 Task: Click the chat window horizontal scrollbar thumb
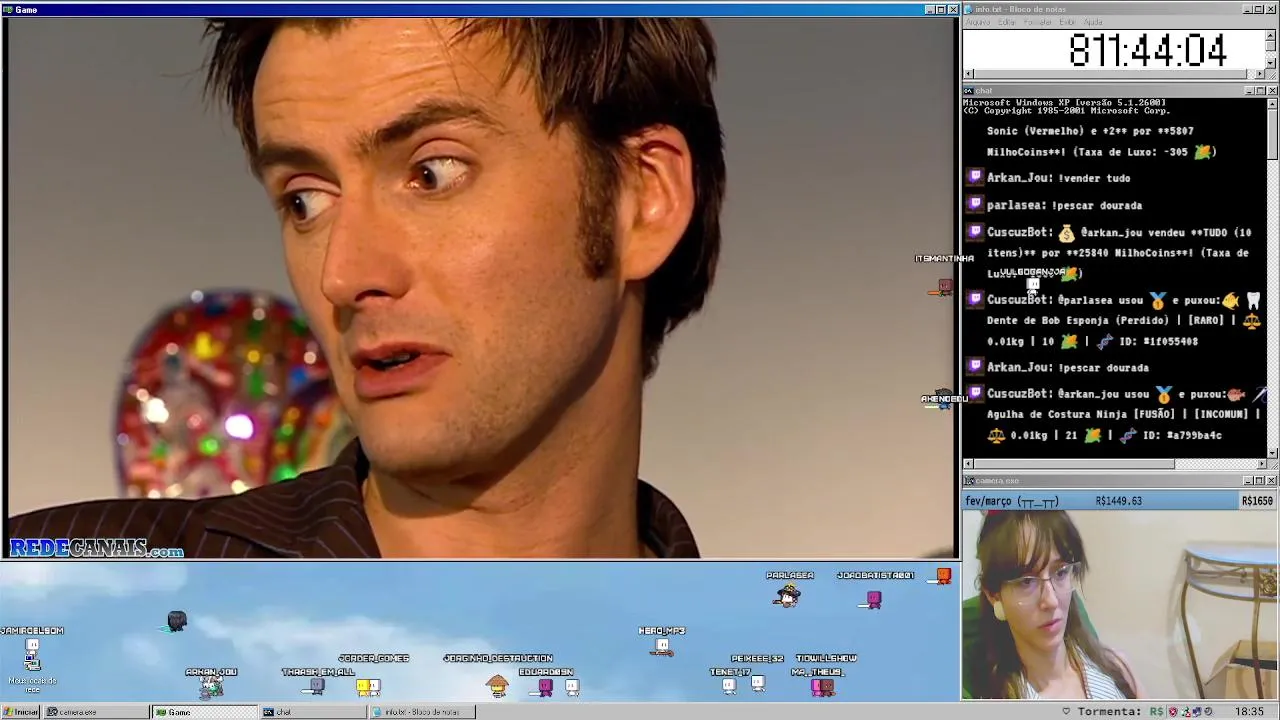1074,464
